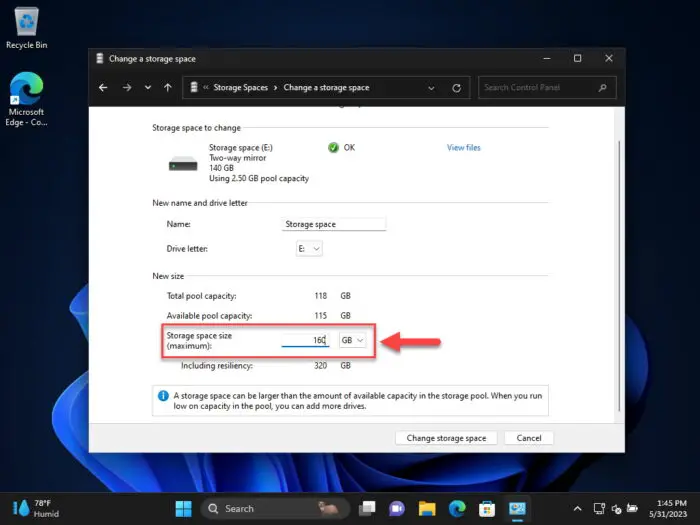The width and height of the screenshot is (700, 525).
Task: Open the Drive letter dropdown
Action: (x=309, y=249)
